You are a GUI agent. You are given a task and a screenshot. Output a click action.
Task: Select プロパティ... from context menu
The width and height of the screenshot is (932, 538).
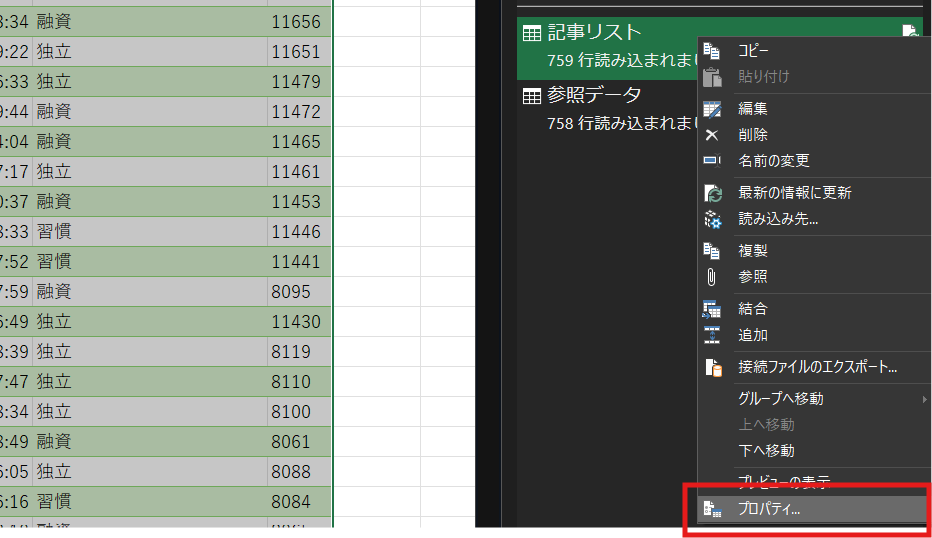769,509
